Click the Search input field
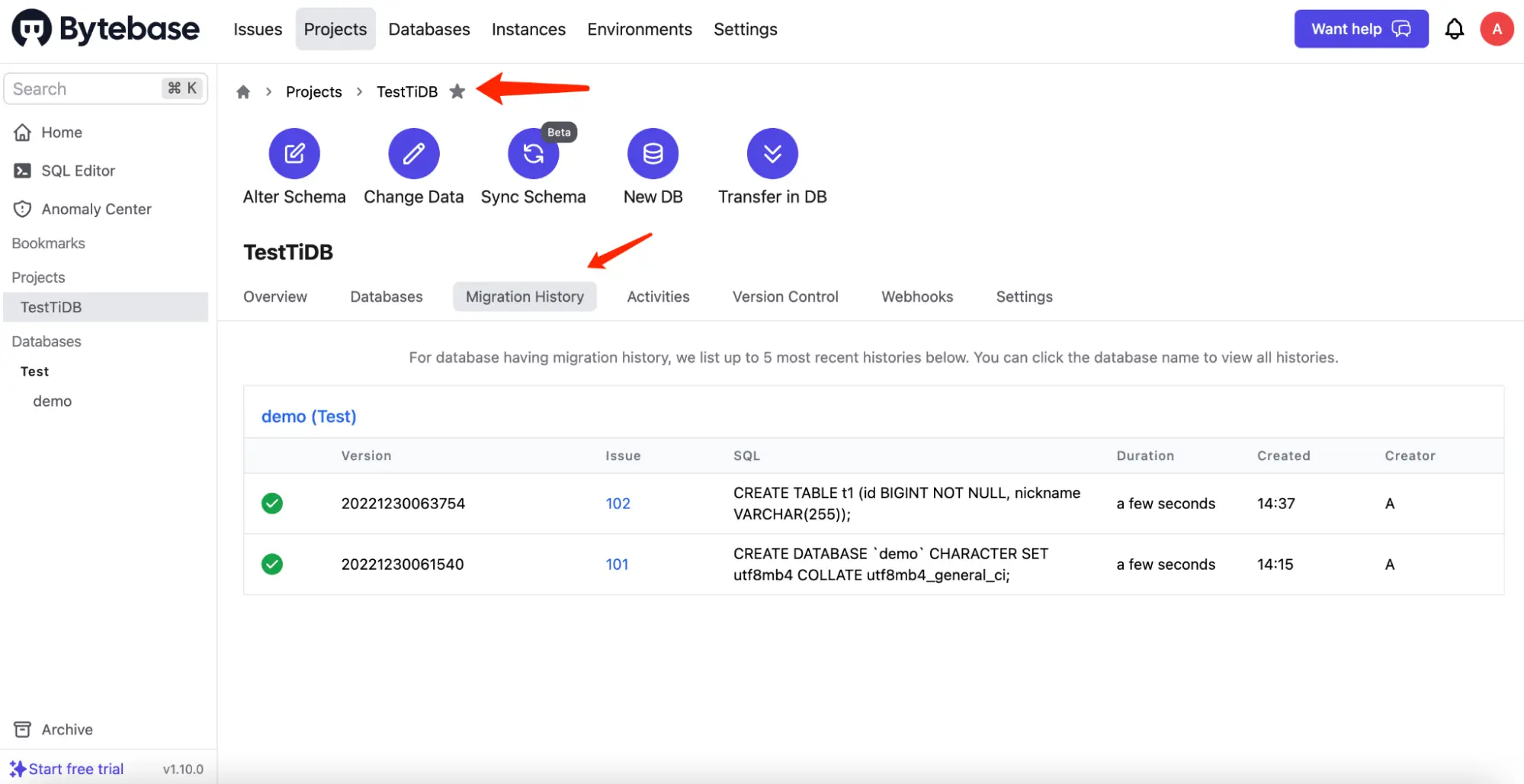 pyautogui.click(x=105, y=88)
